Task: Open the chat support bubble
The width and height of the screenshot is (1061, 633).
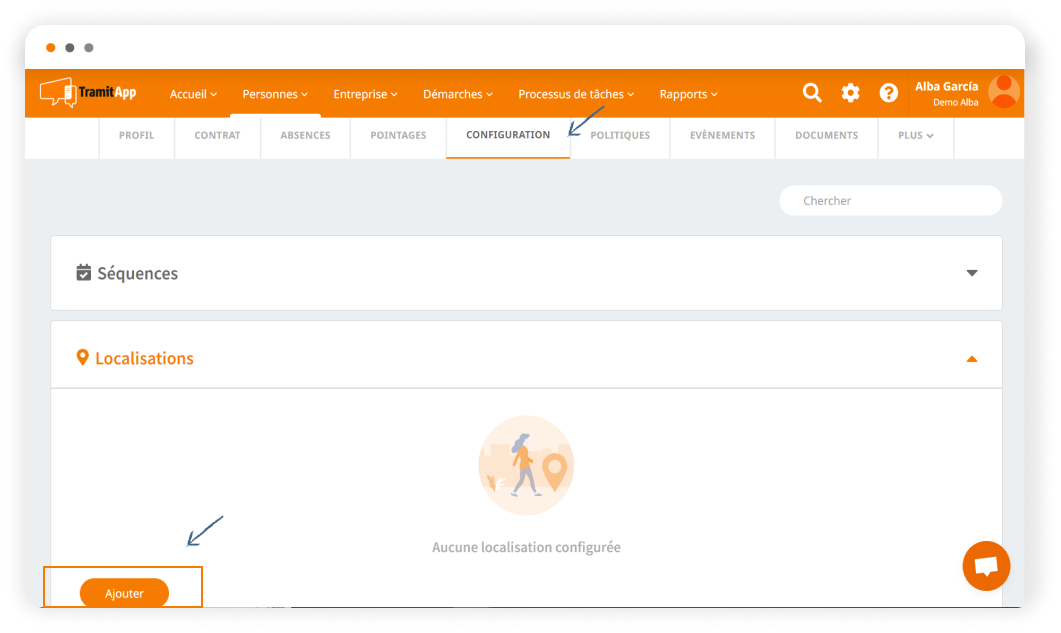Action: click(986, 566)
